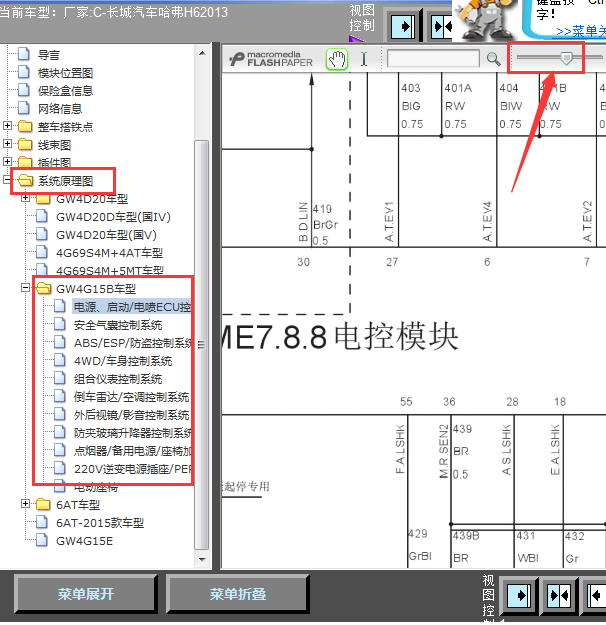606x625 pixels.
Task: Select the FlashPaper hand pan tool
Action: click(x=337, y=60)
